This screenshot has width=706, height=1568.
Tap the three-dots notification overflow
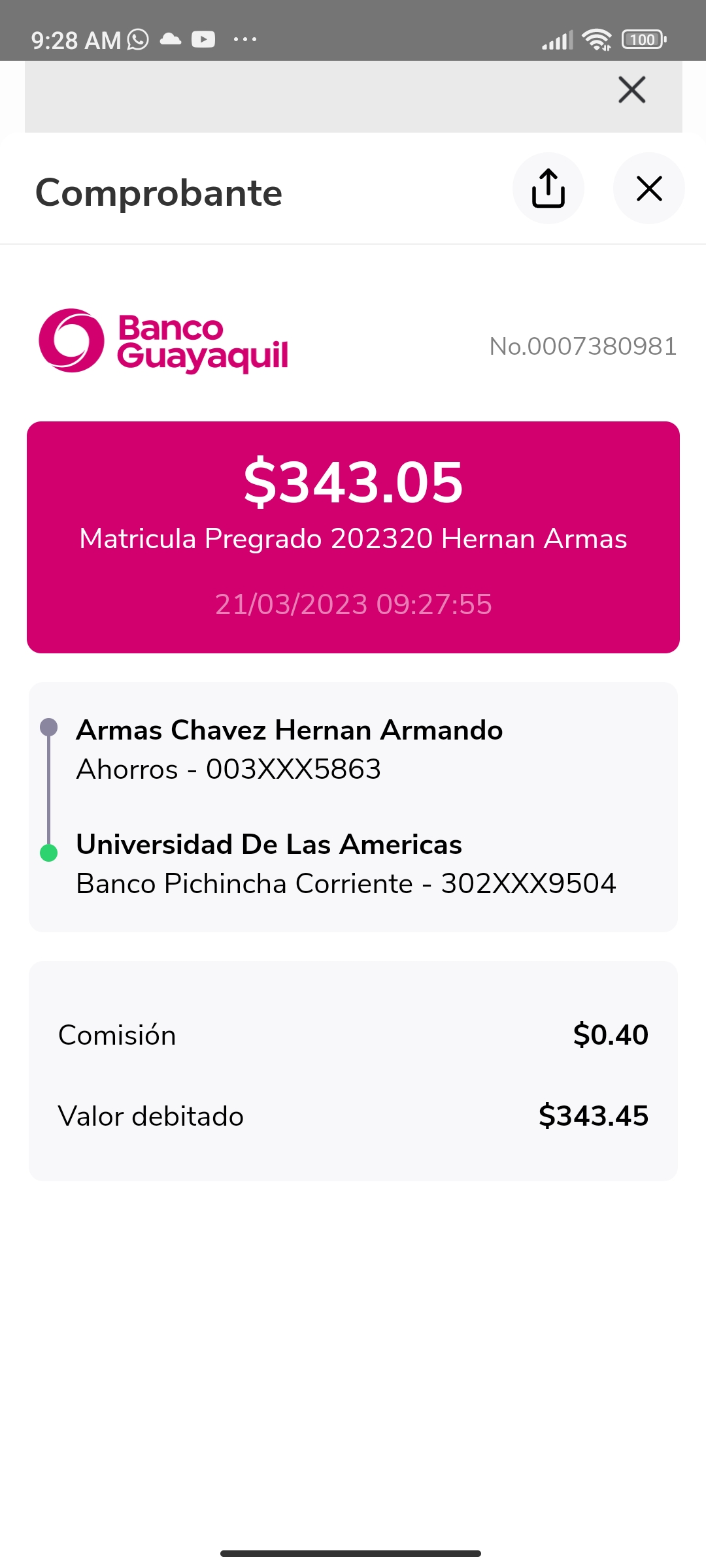245,40
